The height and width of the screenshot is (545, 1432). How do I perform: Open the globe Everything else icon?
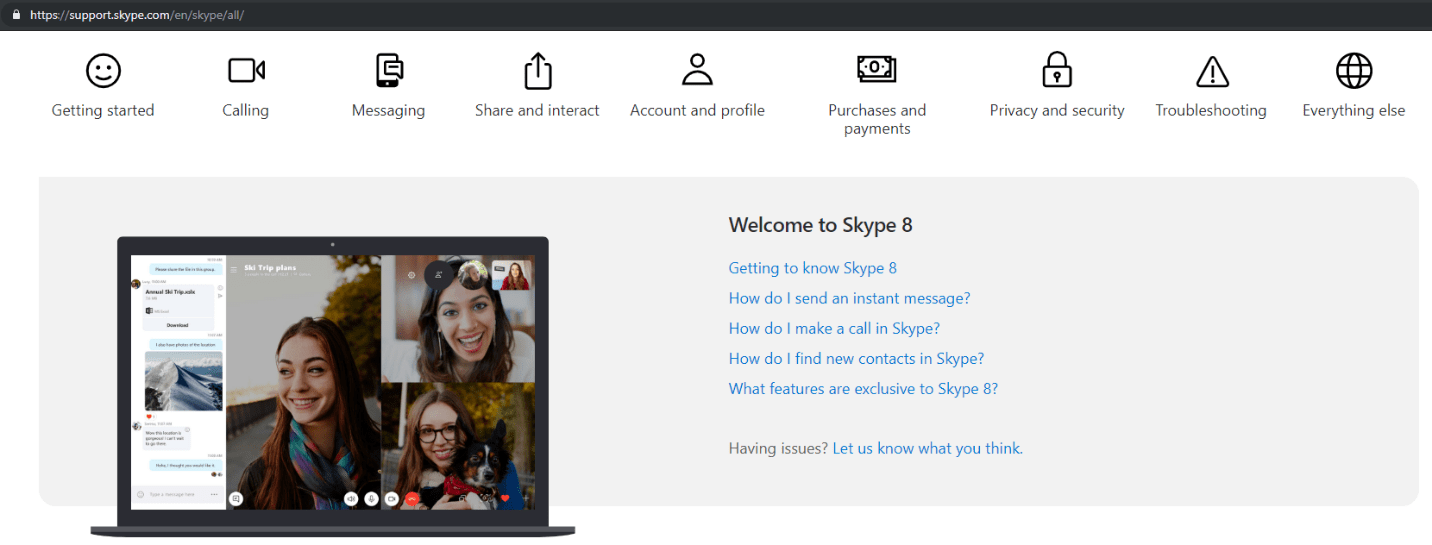[x=1354, y=71]
